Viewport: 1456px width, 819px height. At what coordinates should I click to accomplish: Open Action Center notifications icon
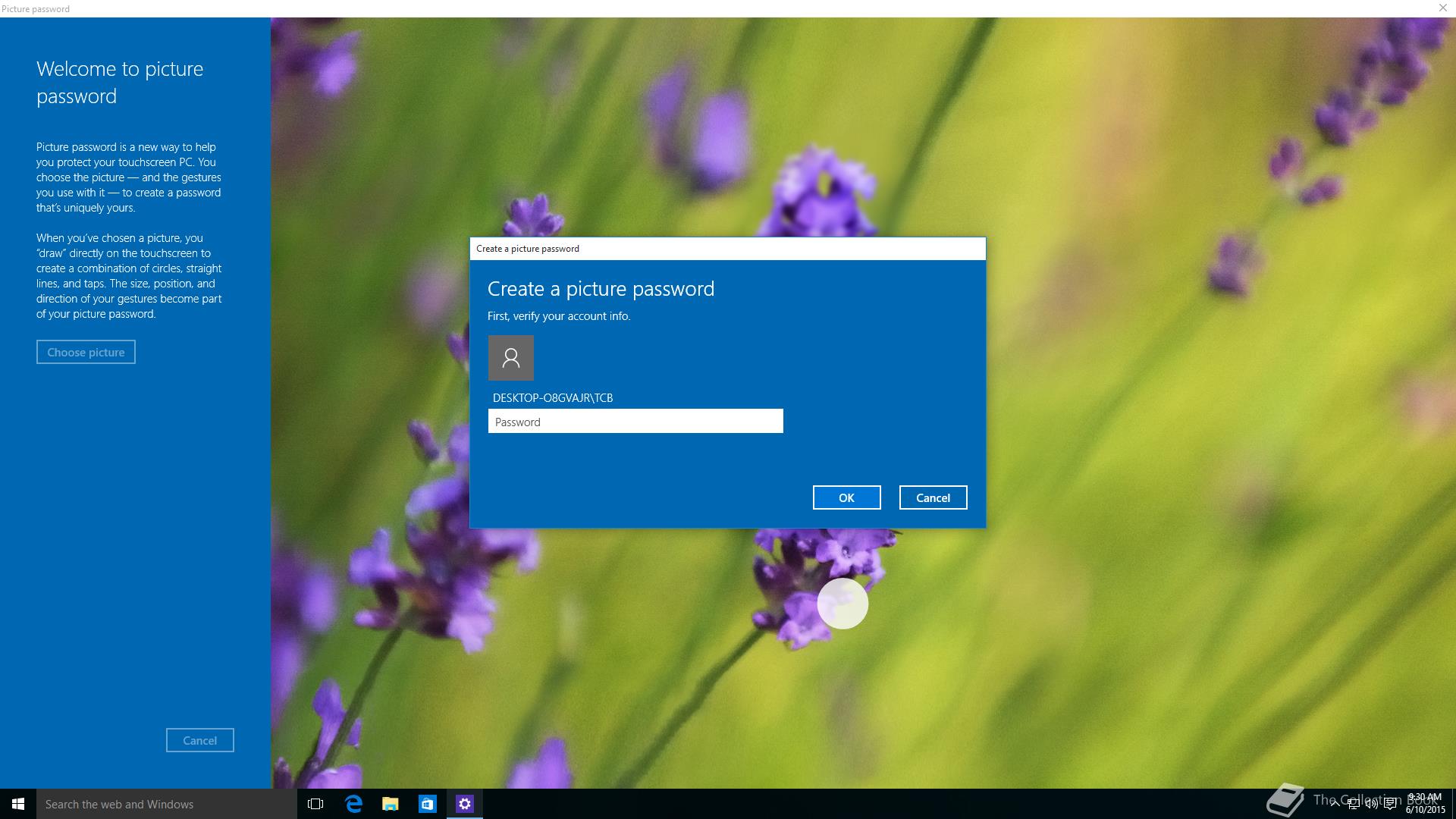click(x=1390, y=805)
